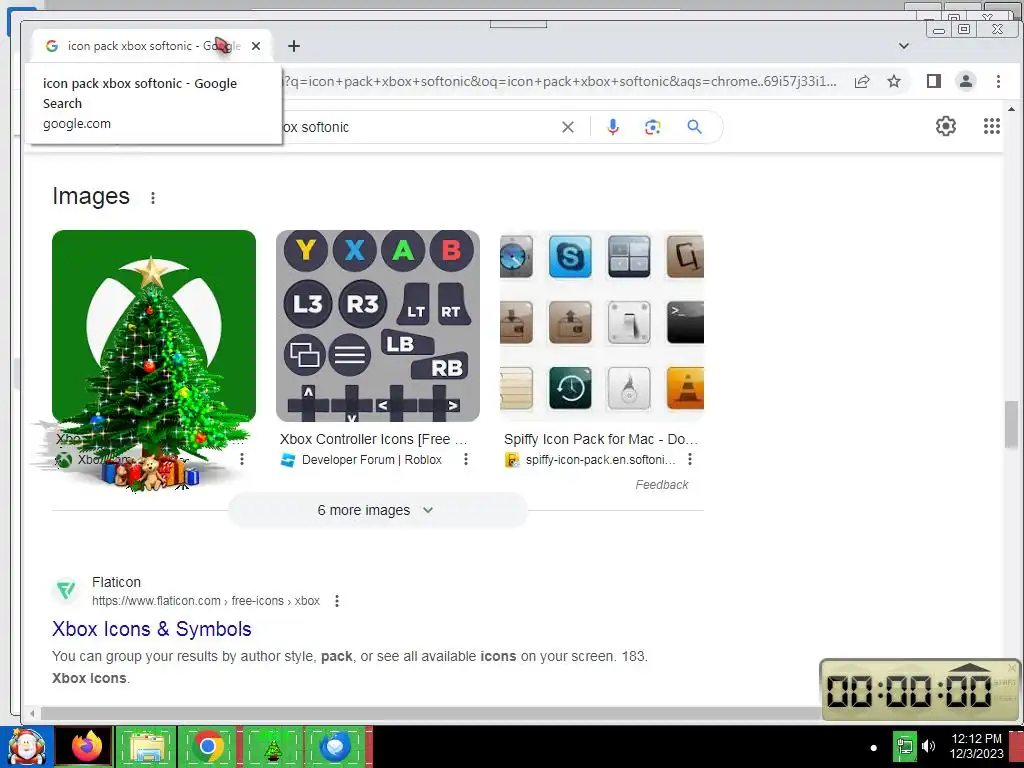Viewport: 1024px width, 768px height.
Task: Start voice search with microphone
Action: pos(613,127)
